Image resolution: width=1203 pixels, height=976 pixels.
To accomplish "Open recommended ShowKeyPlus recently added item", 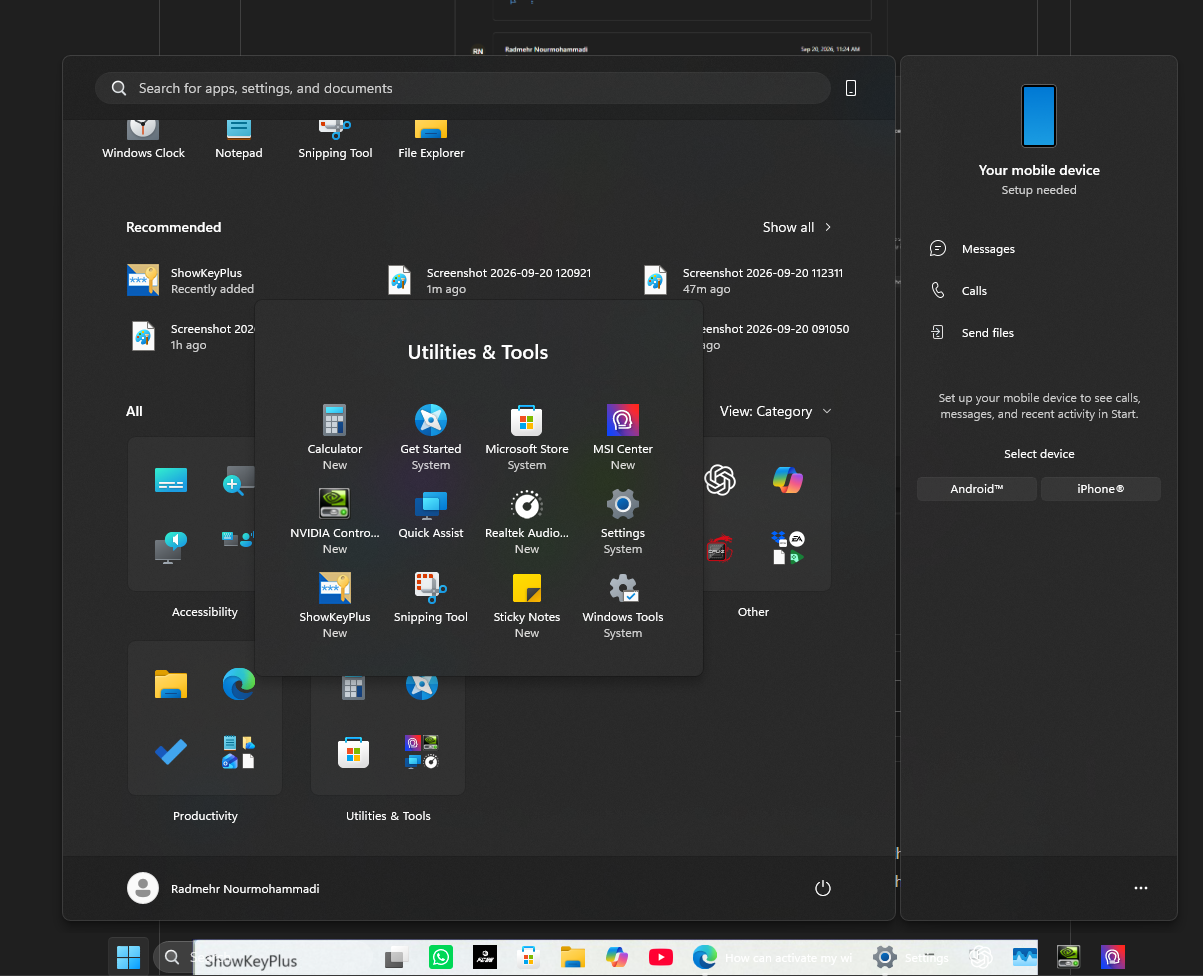I will click(191, 280).
